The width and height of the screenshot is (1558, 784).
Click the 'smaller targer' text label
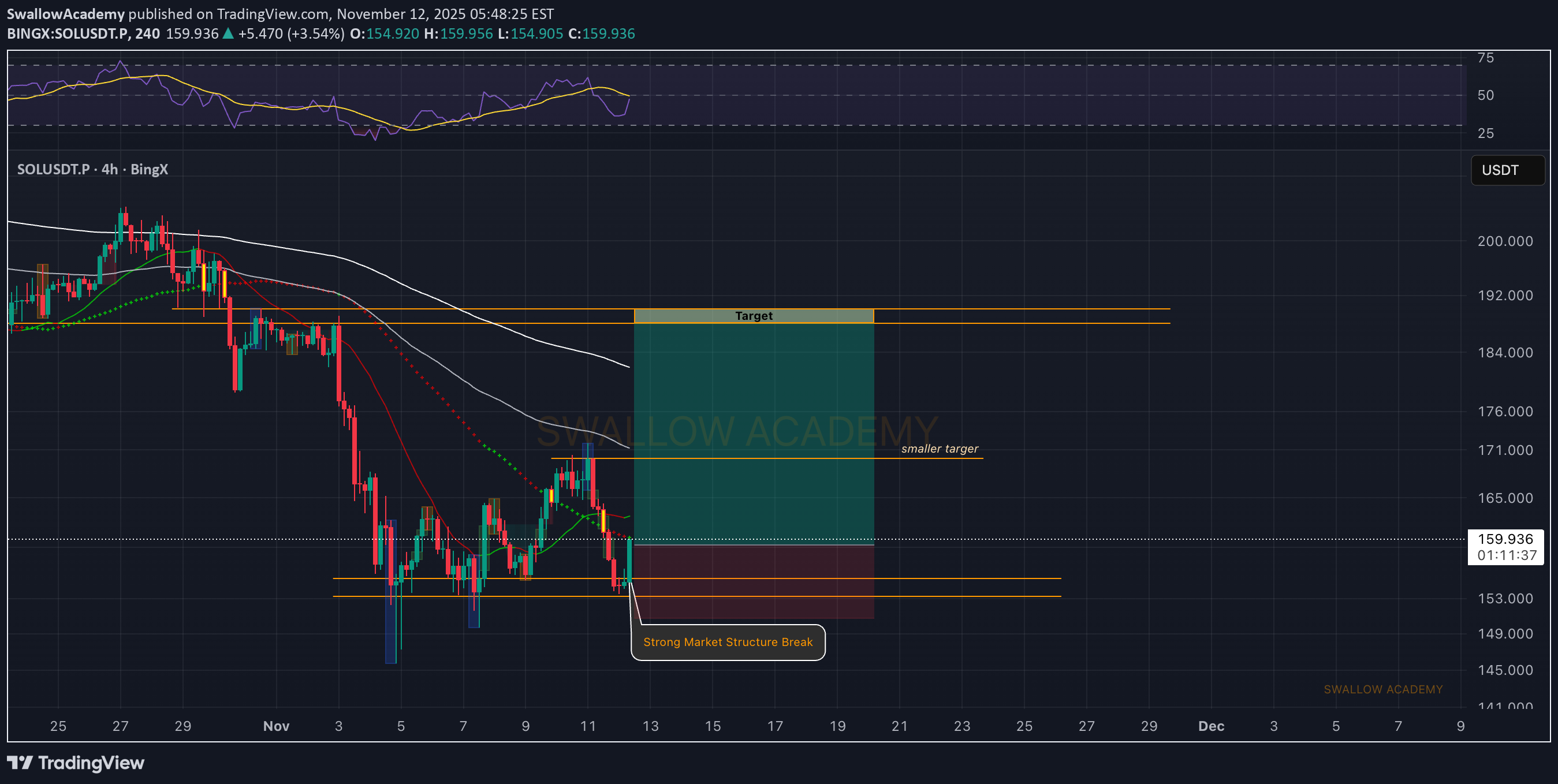click(940, 449)
